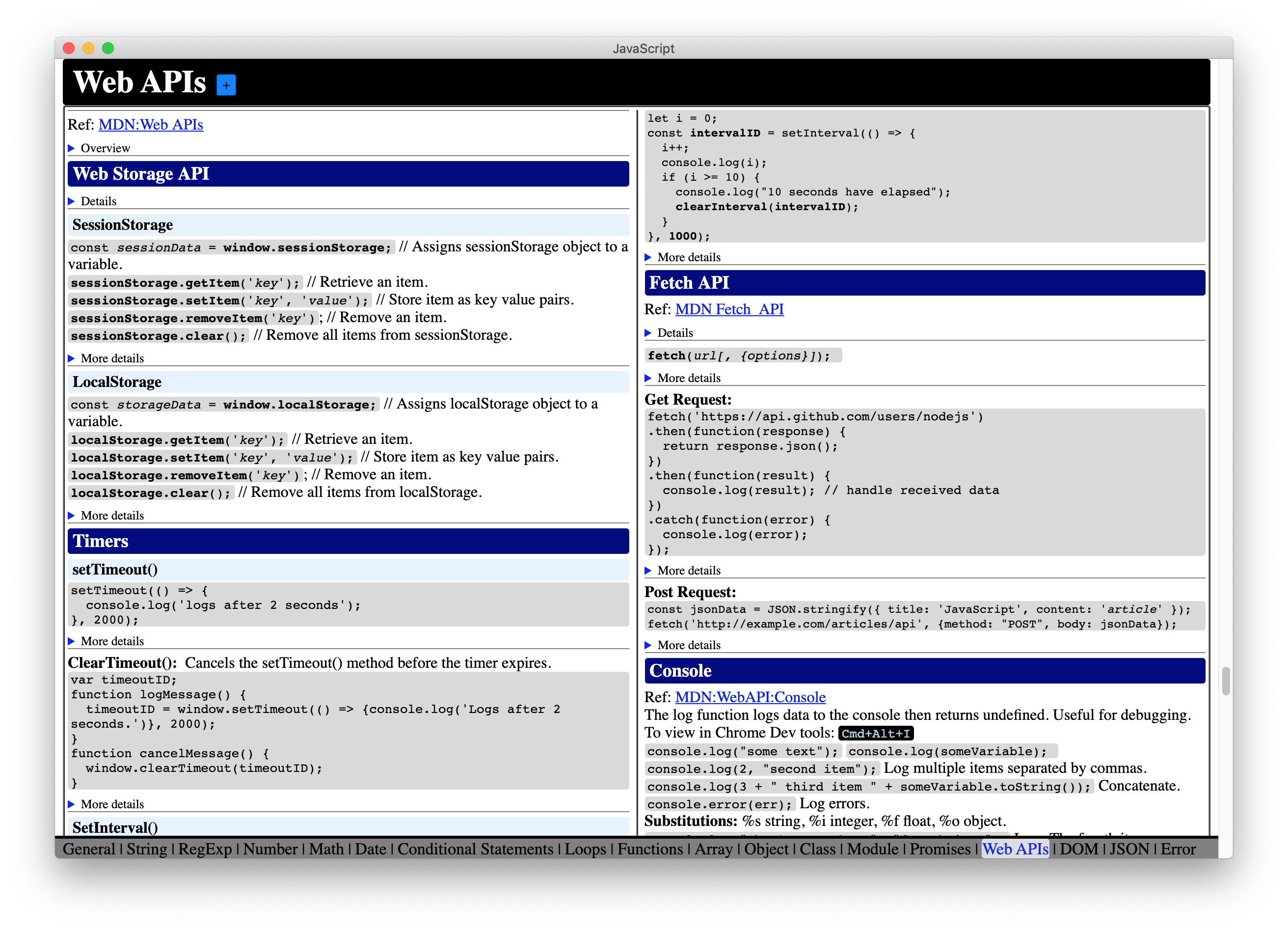1288x931 pixels.
Task: Expand More details below setInterval code
Action: [648, 257]
